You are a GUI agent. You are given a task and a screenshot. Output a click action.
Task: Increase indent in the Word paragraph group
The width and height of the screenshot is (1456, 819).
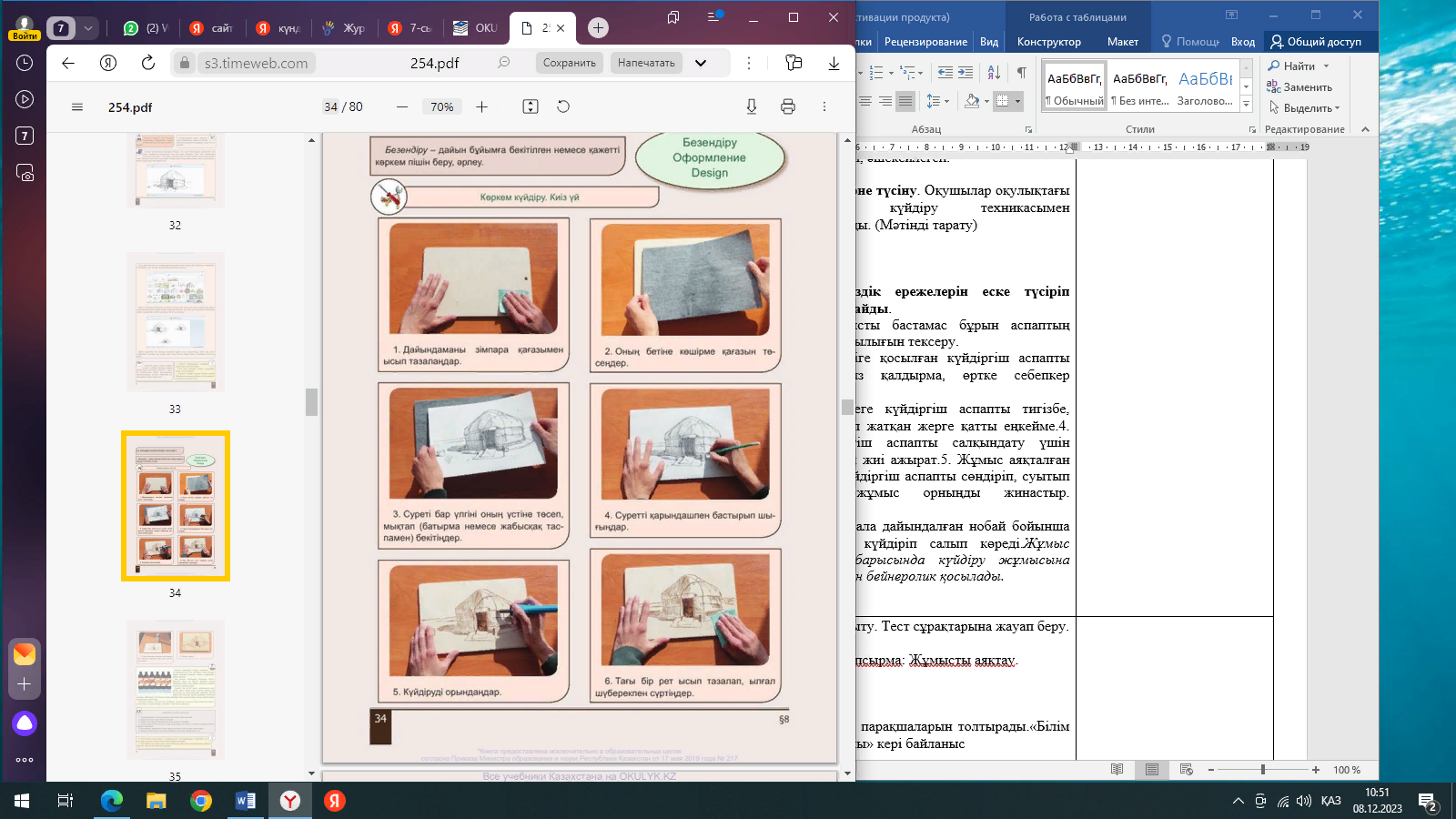[x=966, y=72]
